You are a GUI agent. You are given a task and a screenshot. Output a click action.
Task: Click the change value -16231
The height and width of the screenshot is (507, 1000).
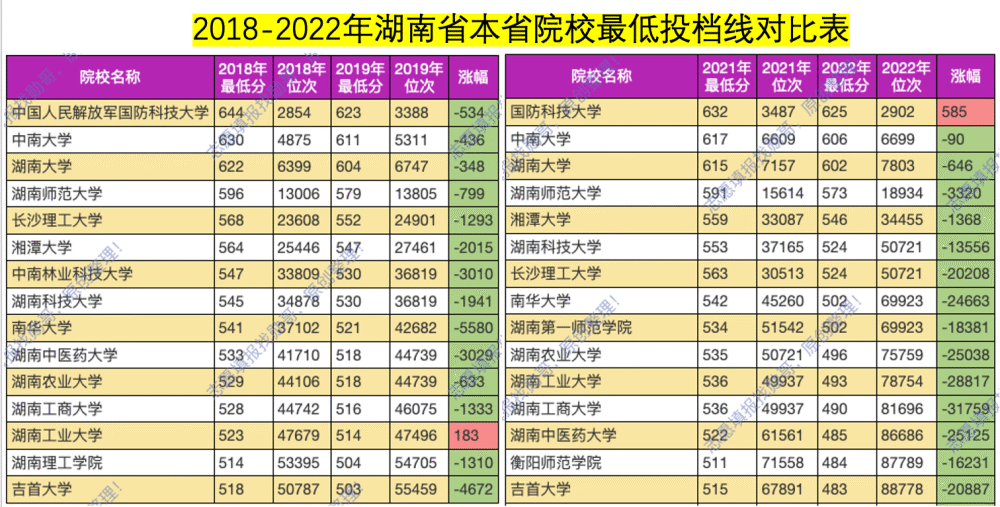[966, 462]
